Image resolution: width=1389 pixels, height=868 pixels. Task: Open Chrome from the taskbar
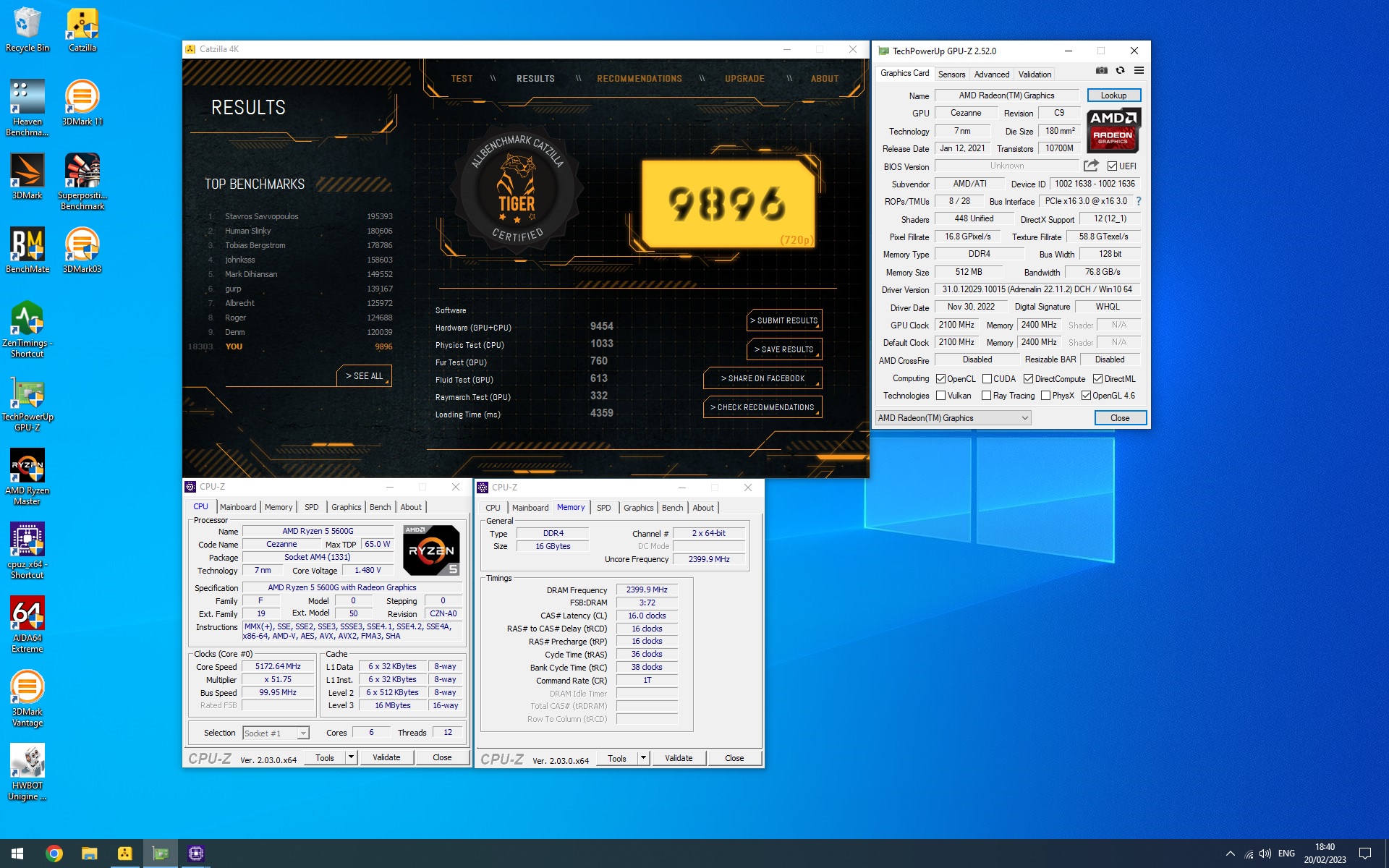[x=54, y=854]
